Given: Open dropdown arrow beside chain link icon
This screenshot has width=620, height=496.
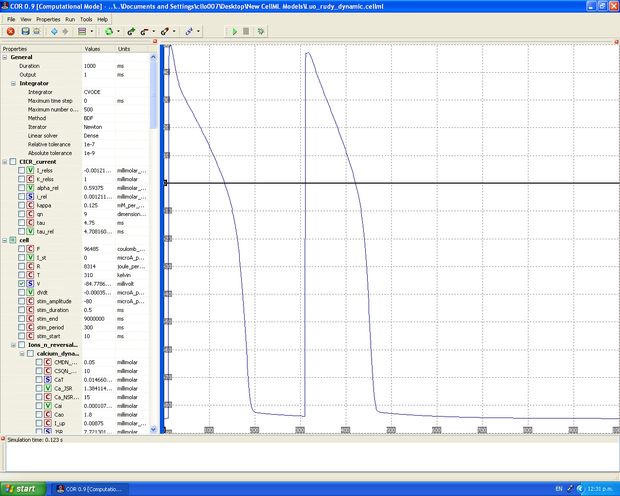Looking at the screenshot, I should coord(174,31).
